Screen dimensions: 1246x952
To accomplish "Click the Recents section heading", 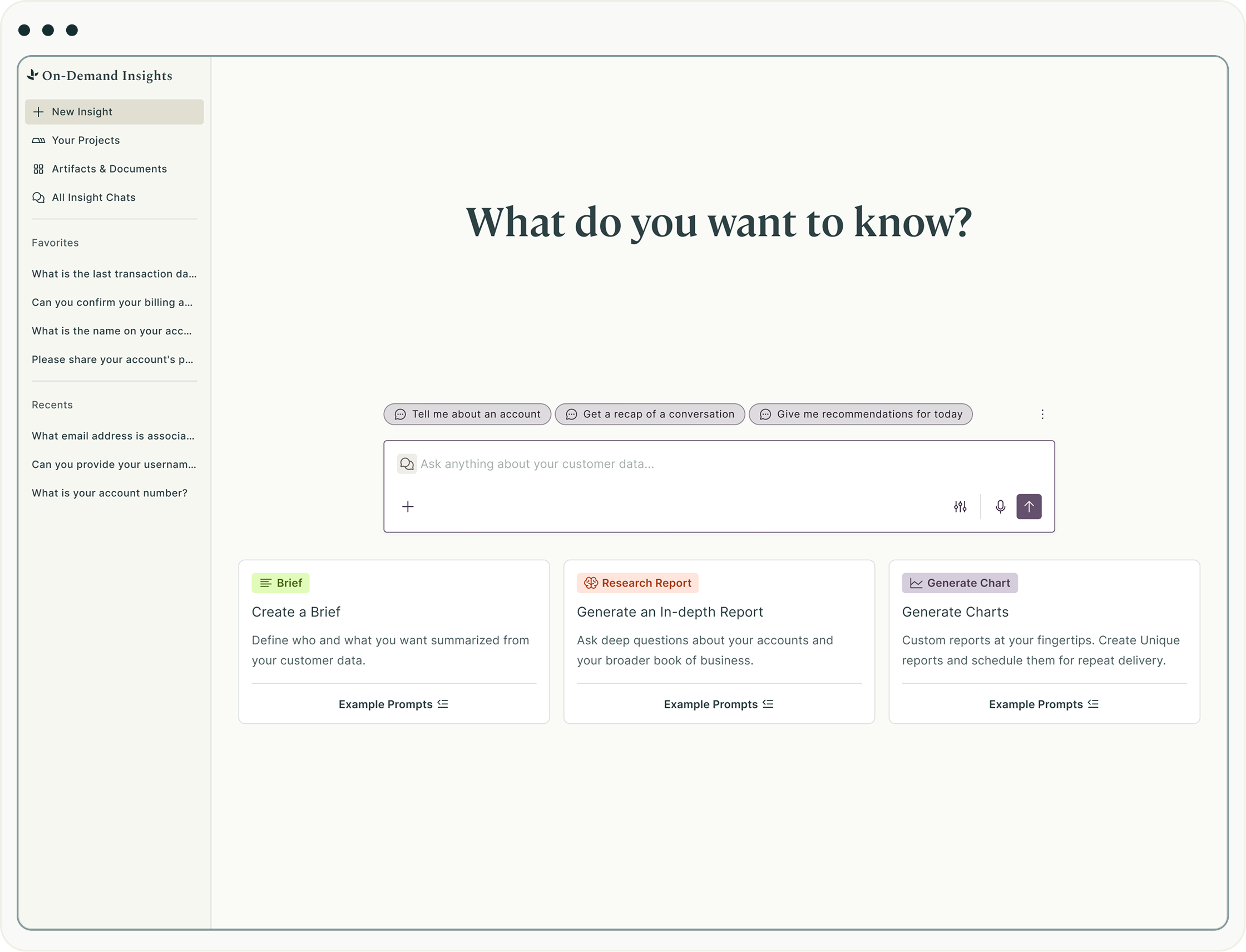I will click(x=53, y=405).
